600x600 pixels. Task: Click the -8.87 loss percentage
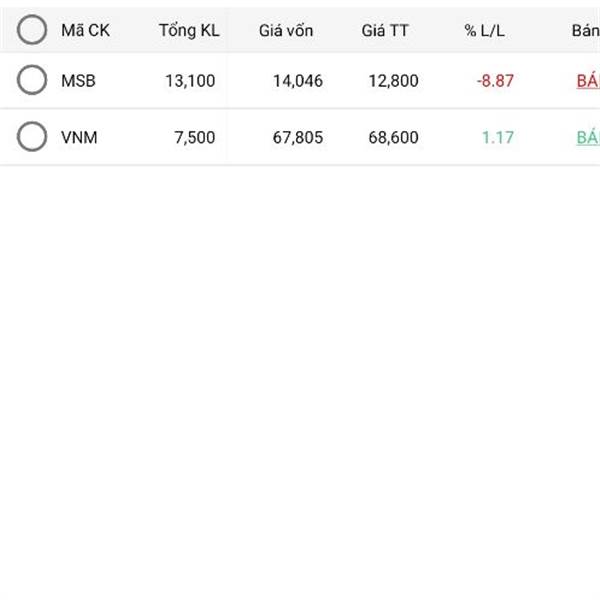(x=495, y=81)
